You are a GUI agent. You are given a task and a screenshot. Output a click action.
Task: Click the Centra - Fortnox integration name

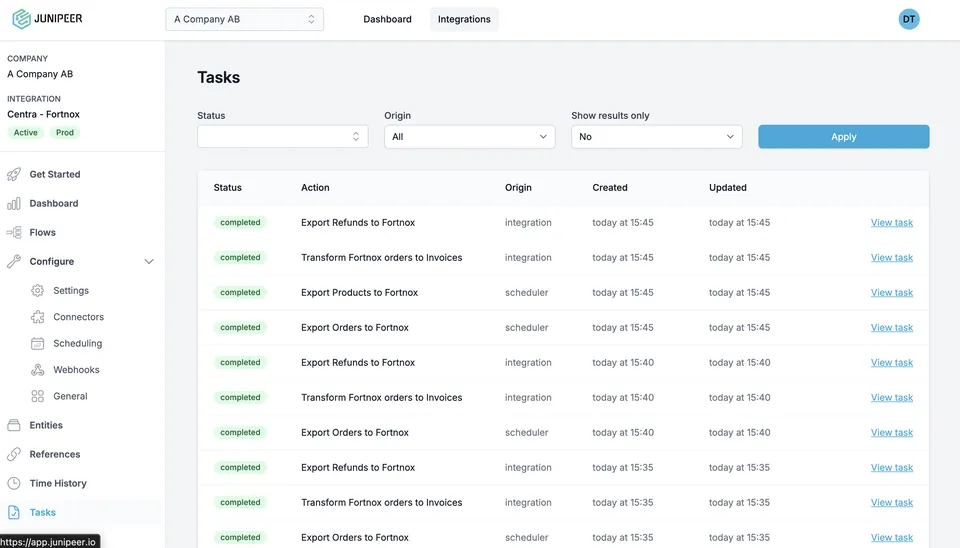[43, 114]
